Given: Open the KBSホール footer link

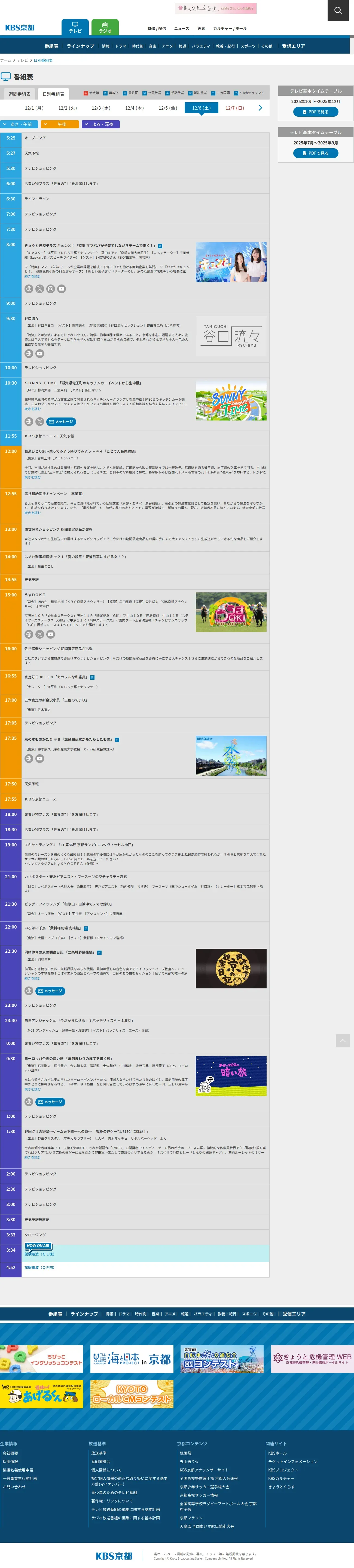Looking at the screenshot, I should (277, 1453).
